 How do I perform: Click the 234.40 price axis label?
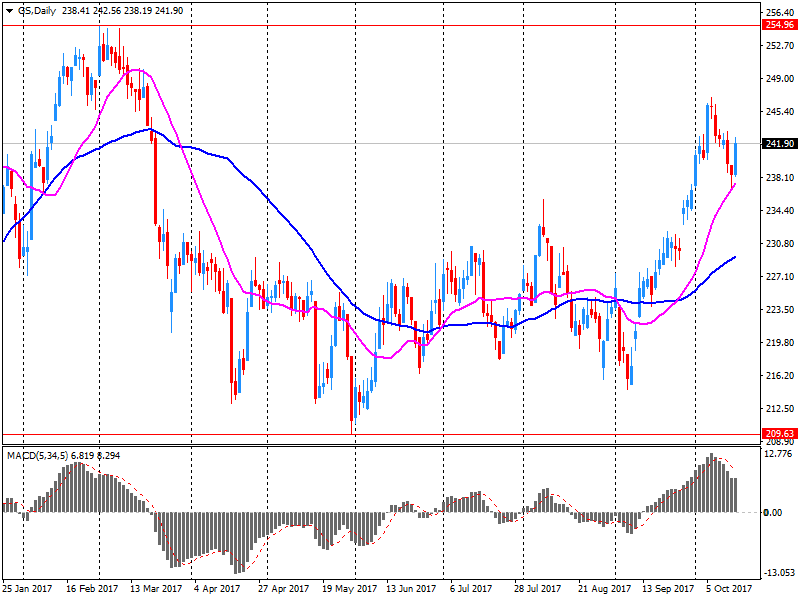(780, 210)
